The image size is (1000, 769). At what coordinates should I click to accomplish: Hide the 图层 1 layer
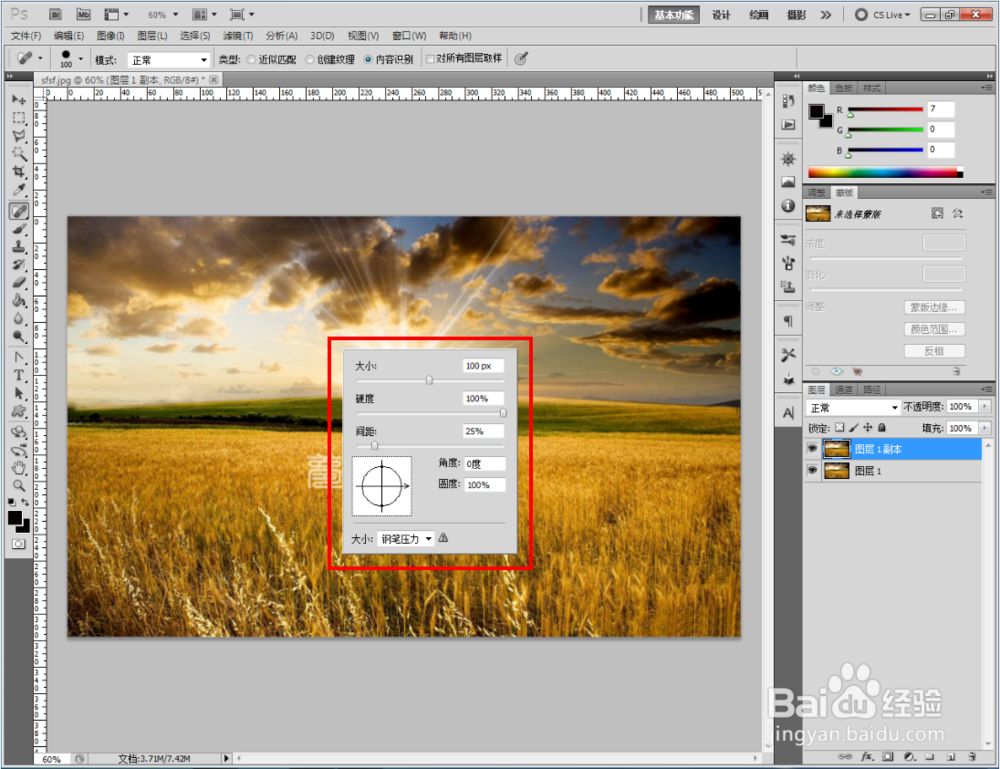[x=812, y=471]
